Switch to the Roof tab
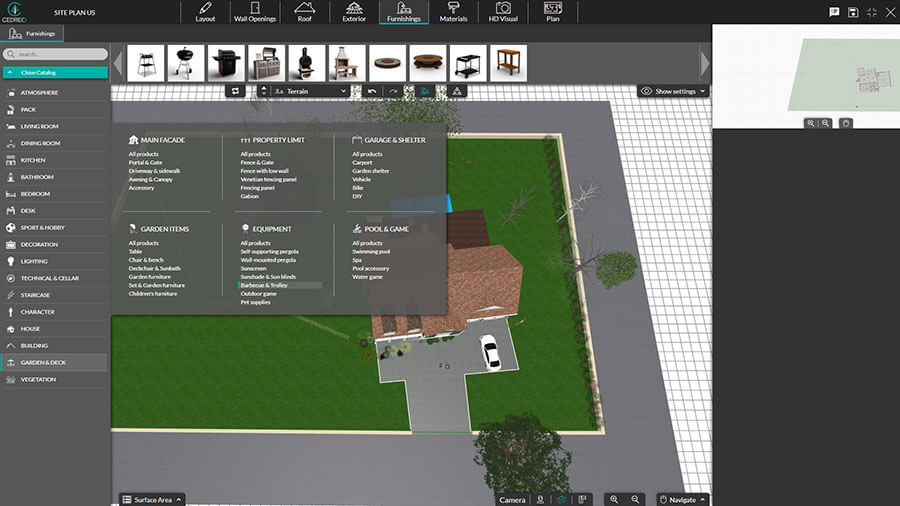 (x=303, y=12)
